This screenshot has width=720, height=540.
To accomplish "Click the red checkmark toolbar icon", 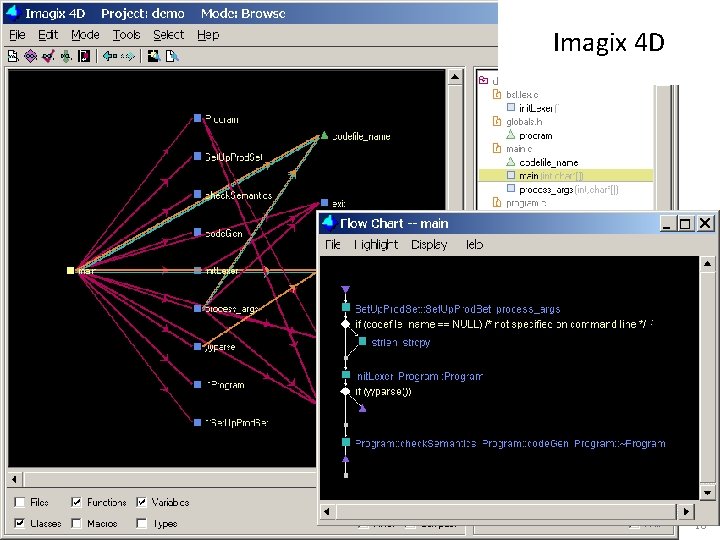I will point(48,56).
